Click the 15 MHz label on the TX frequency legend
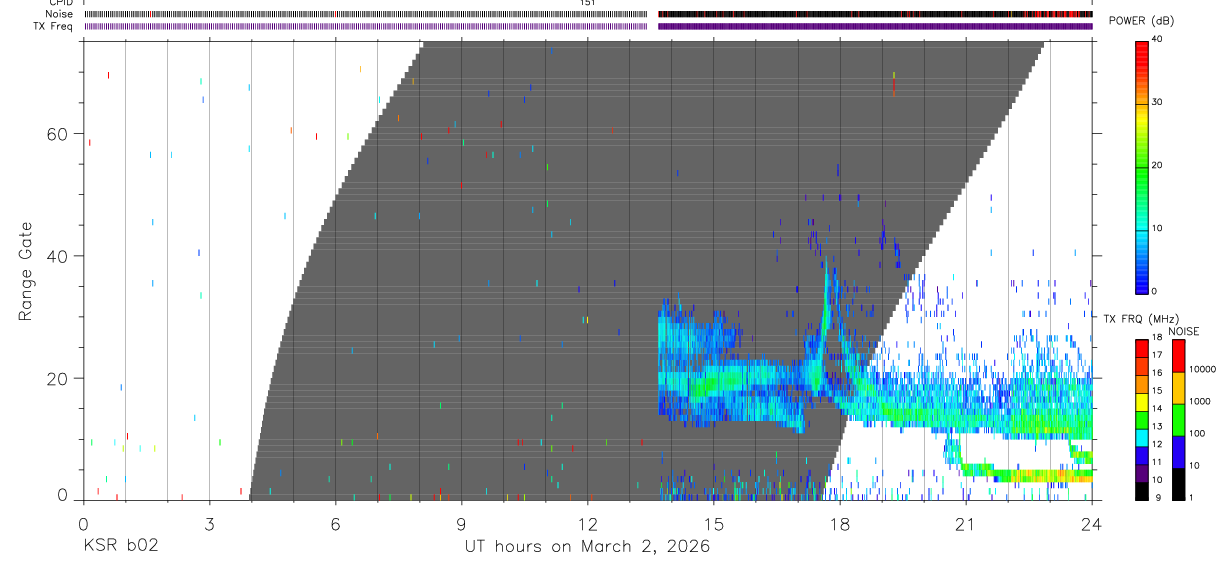 tap(1156, 391)
